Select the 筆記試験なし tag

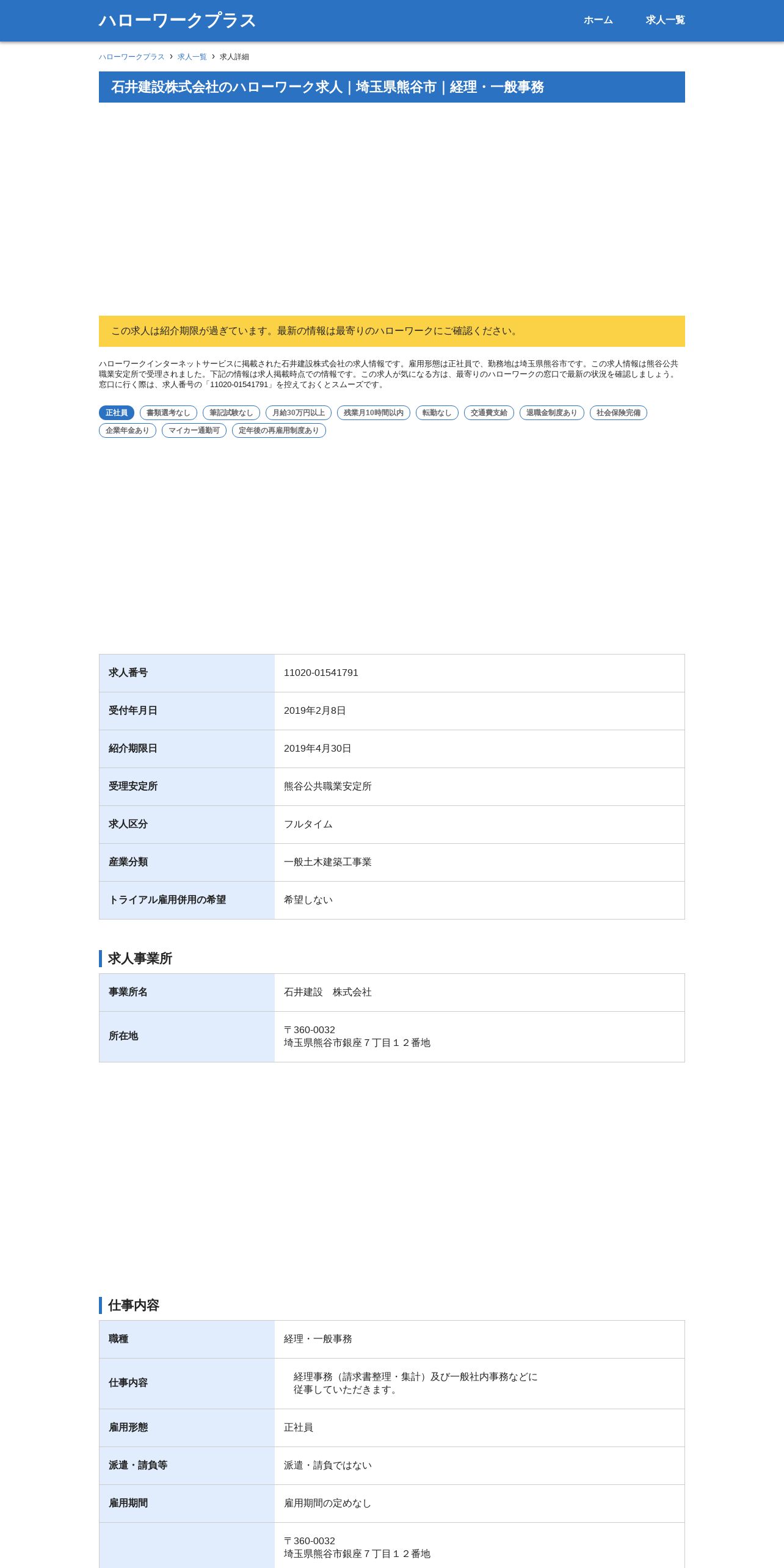pyautogui.click(x=231, y=413)
